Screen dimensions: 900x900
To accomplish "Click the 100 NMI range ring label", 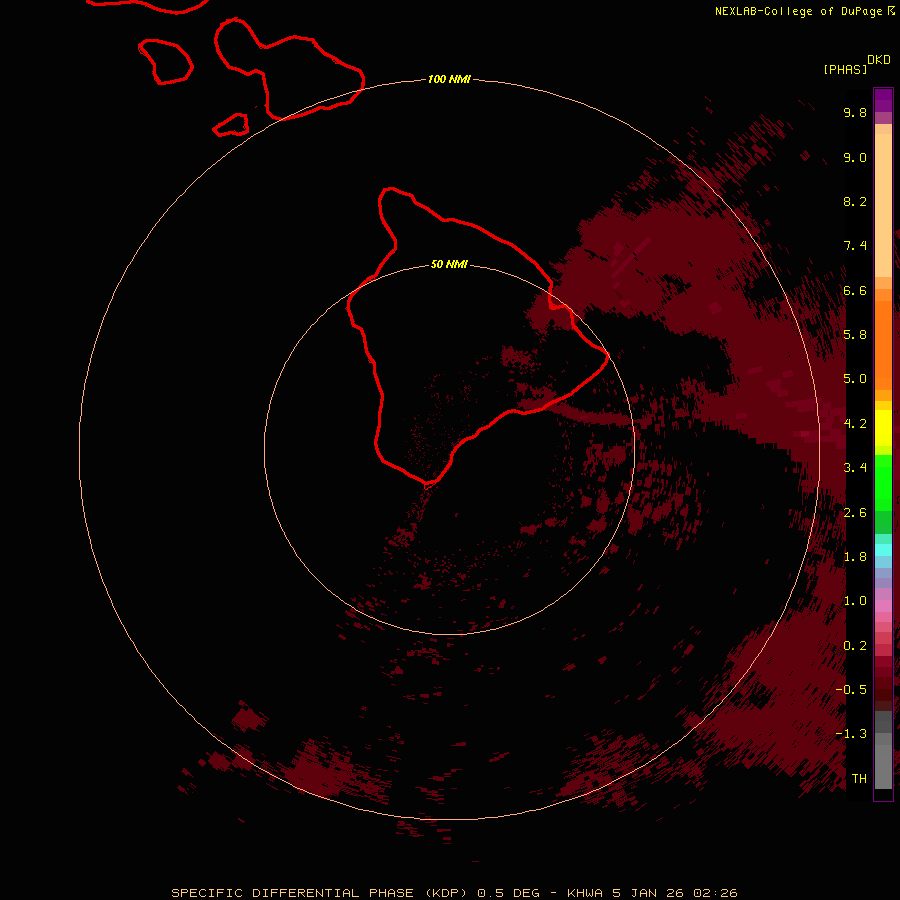I will [449, 79].
